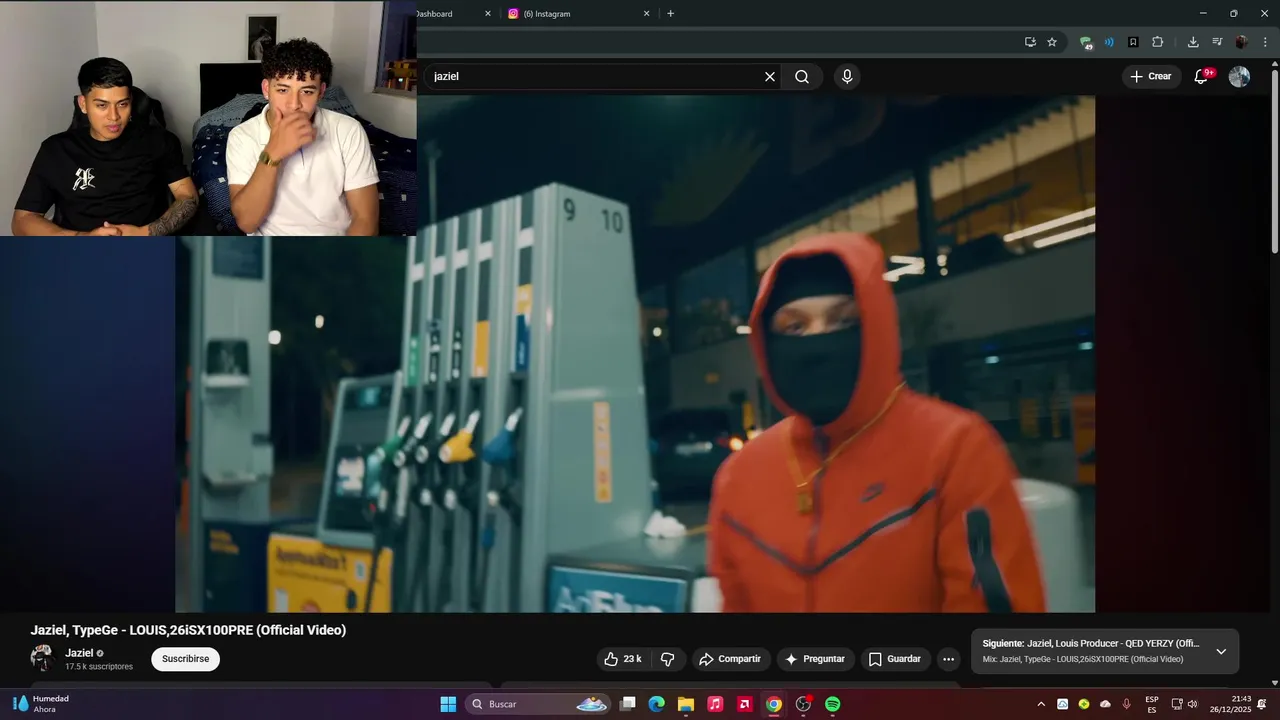Image resolution: width=1280 pixels, height=720 pixels.
Task: Switch ESP keyboard language
Action: (x=1152, y=704)
